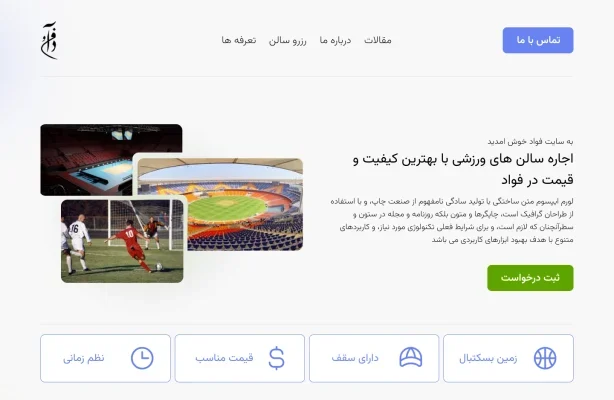The height and width of the screenshot is (400, 614).
Task: Open the درباره ما page
Action: (335, 40)
